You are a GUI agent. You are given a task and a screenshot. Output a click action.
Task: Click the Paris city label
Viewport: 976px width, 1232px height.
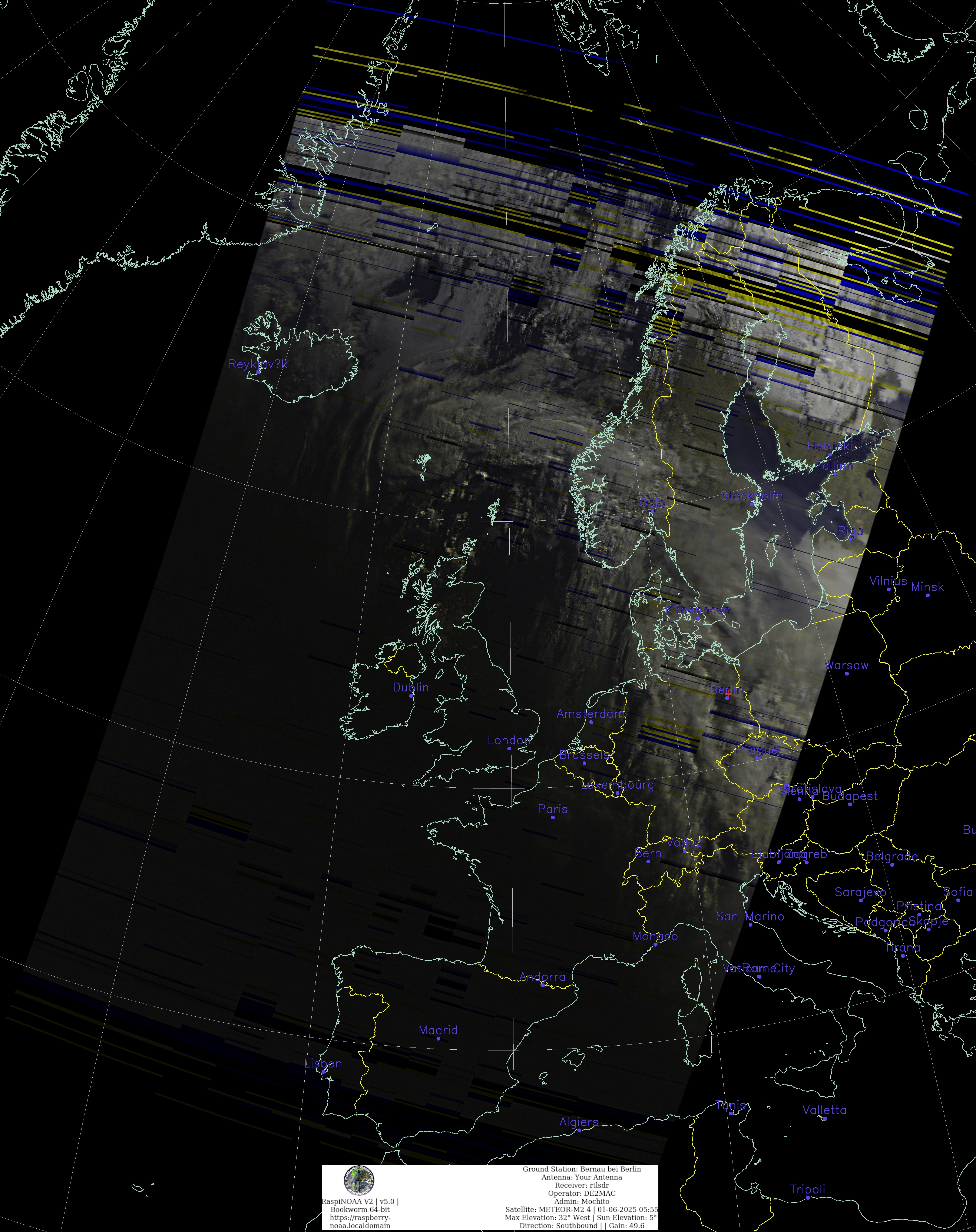553,809
